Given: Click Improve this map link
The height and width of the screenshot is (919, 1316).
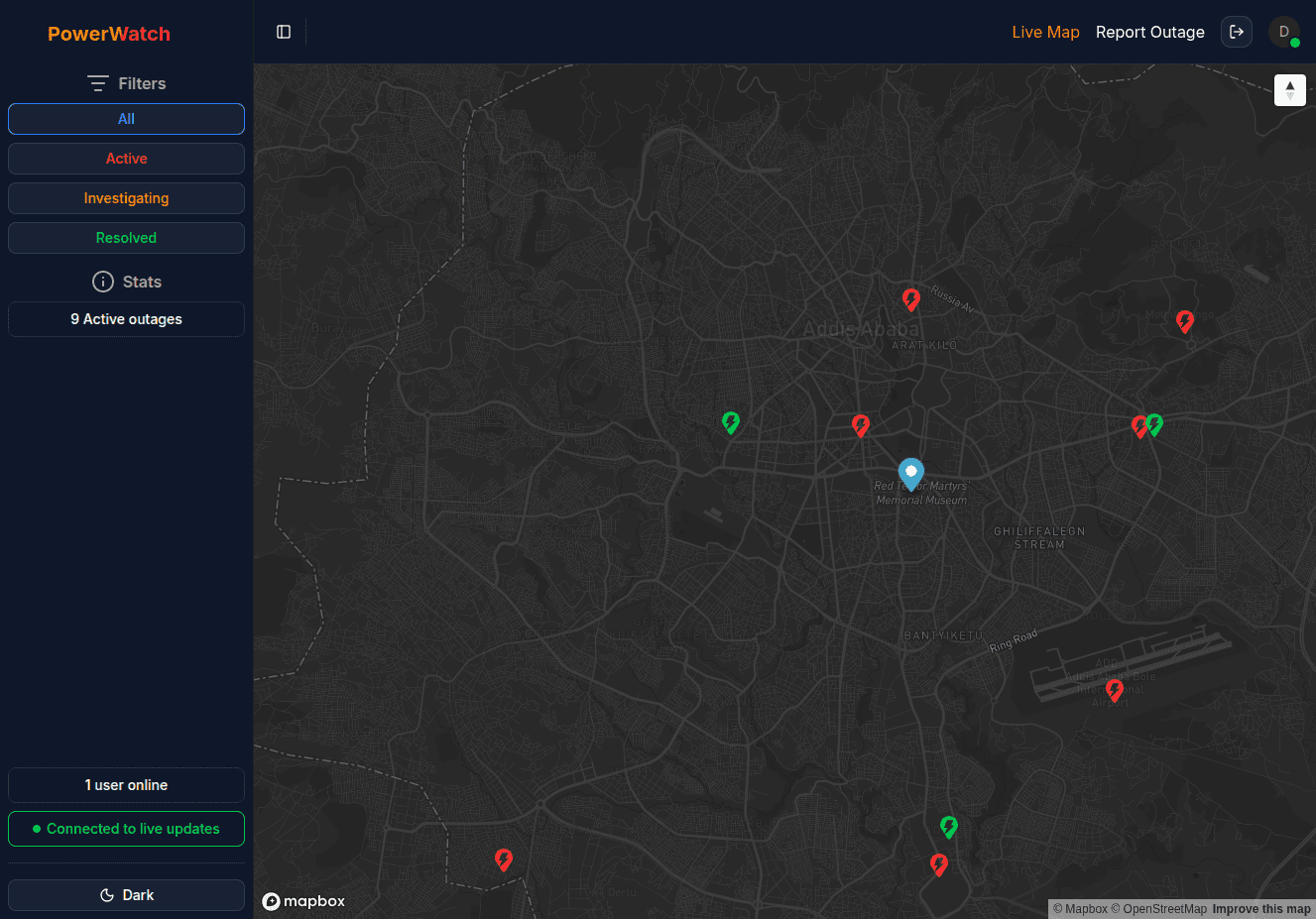Looking at the screenshot, I should 1261,909.
